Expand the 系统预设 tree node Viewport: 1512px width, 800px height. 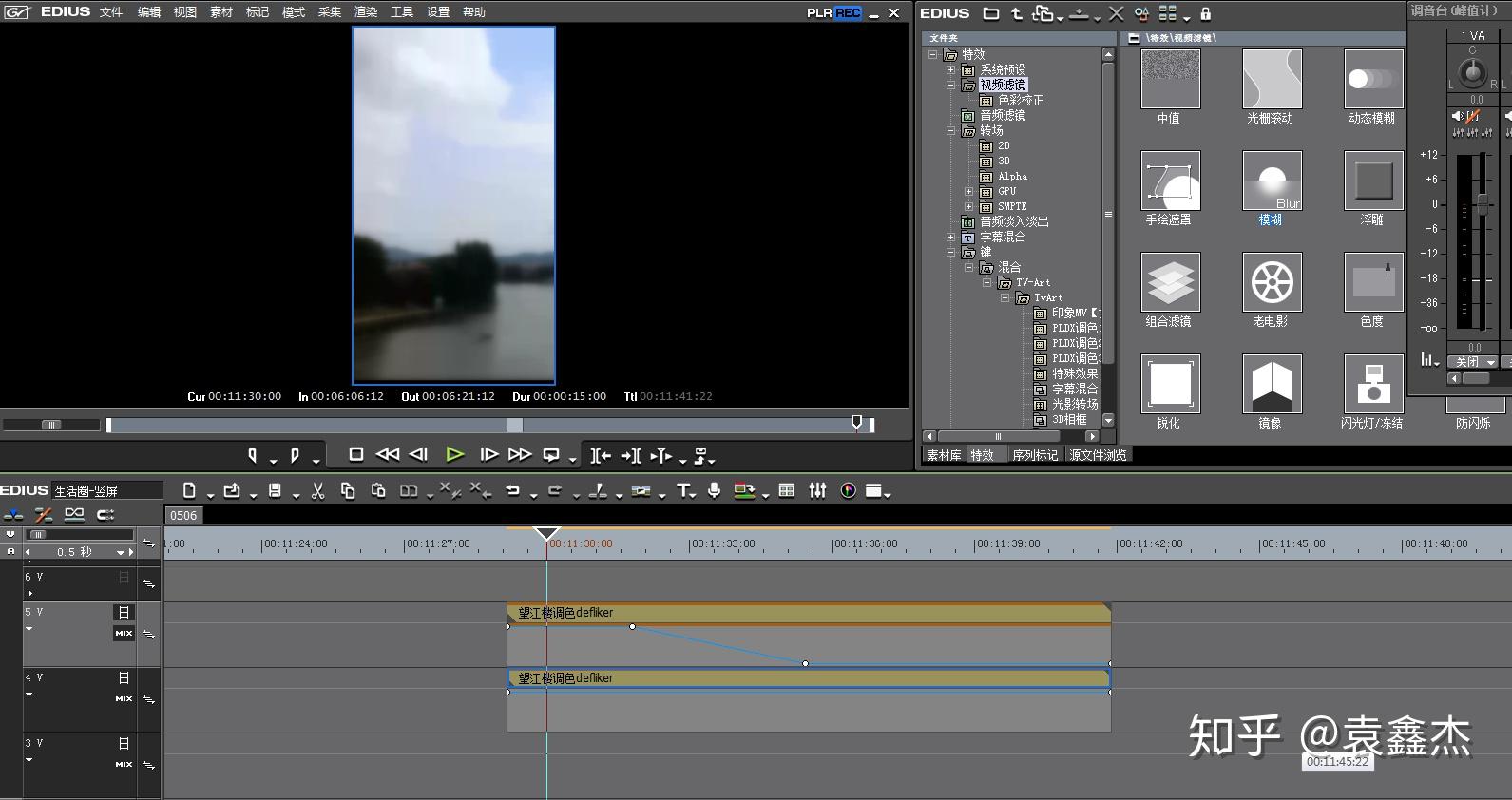click(x=950, y=69)
